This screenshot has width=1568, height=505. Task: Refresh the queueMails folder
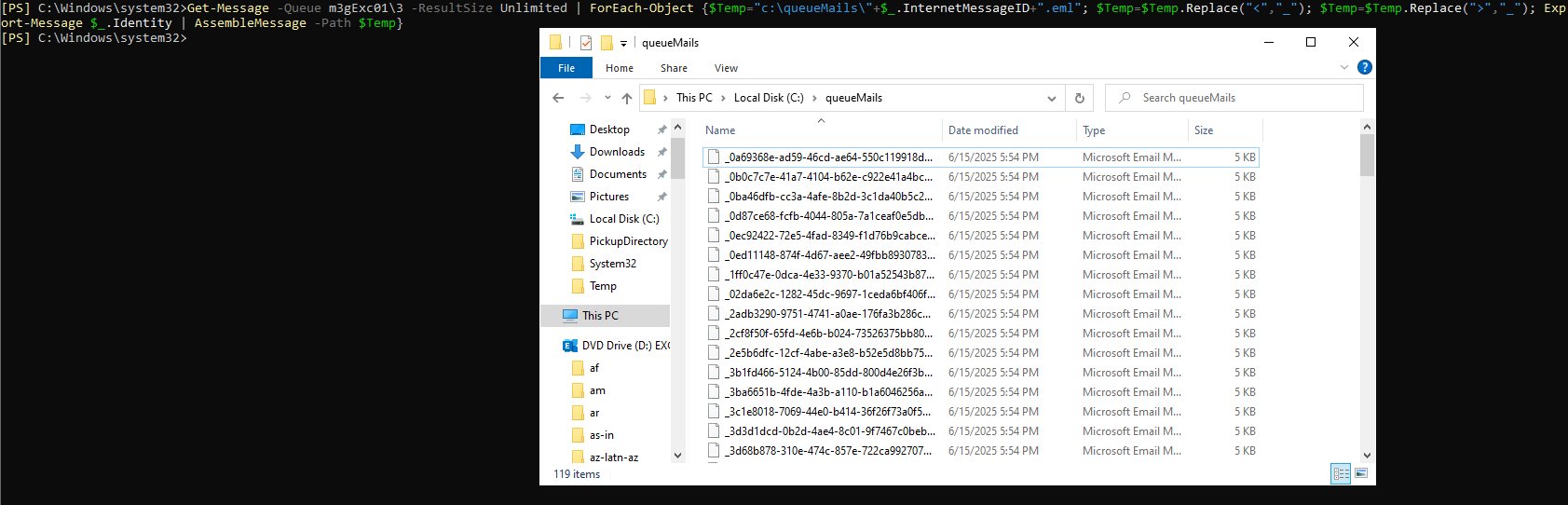coord(1080,98)
